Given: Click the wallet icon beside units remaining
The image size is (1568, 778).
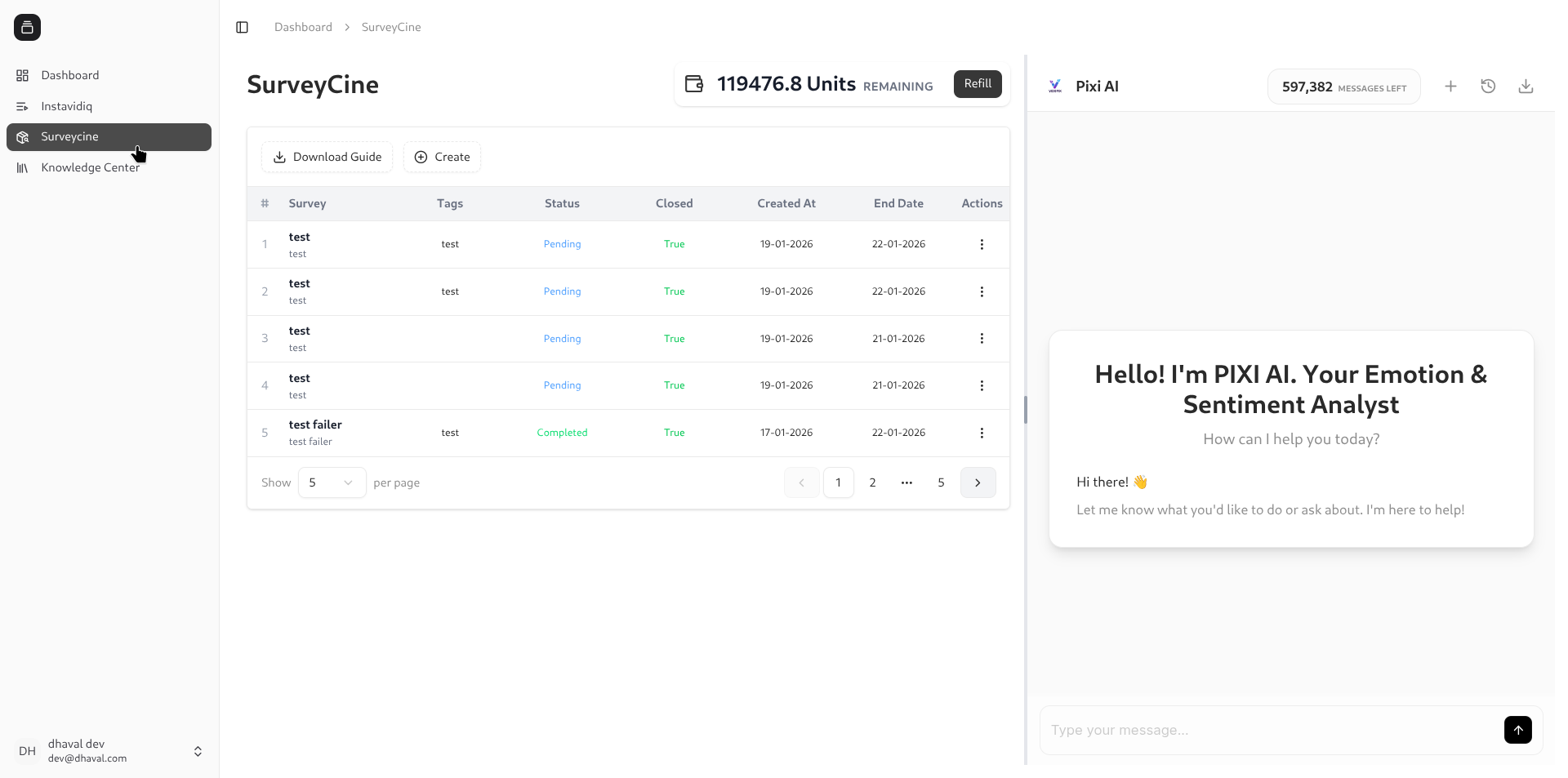Looking at the screenshot, I should 693,84.
